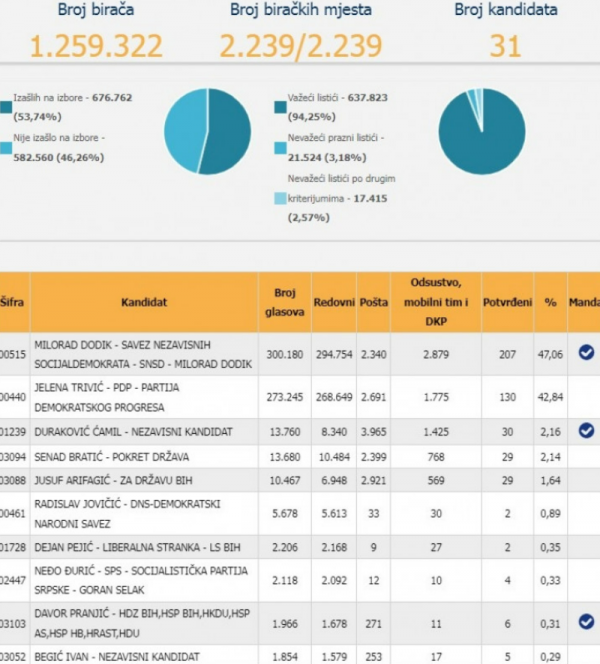Viewport: 600px width, 664px height.
Task: Click the 'Potvrđeni' column header
Action: (507, 301)
